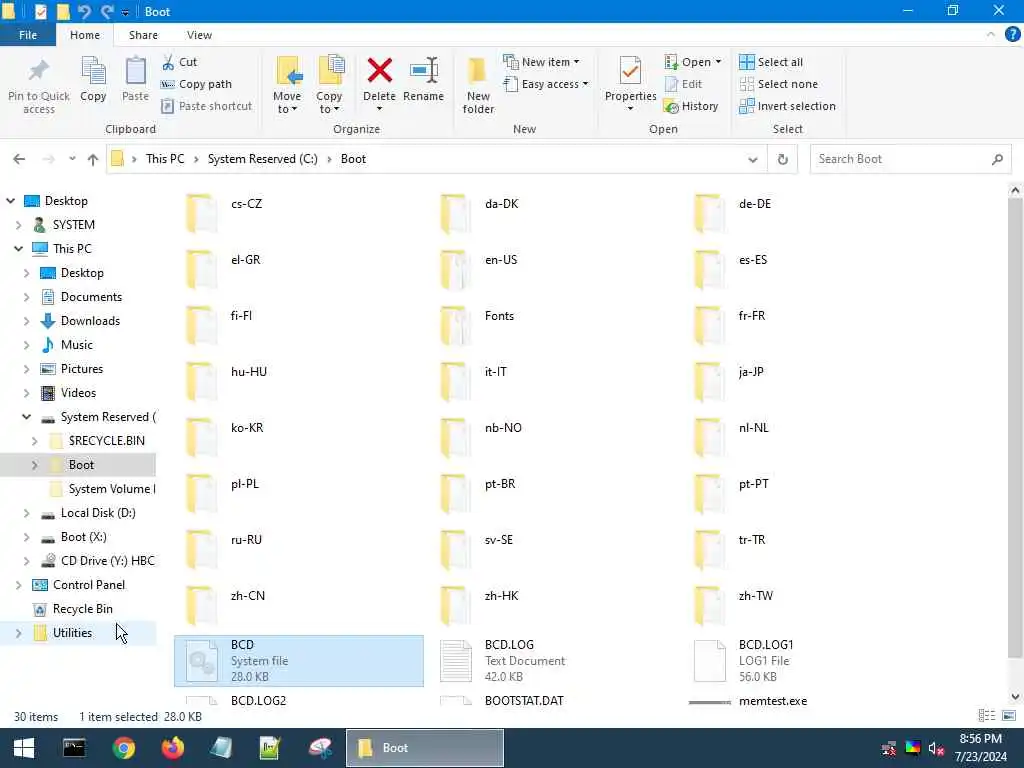Open the File menu tab
Viewport: 1024px width, 768px height.
(27, 35)
